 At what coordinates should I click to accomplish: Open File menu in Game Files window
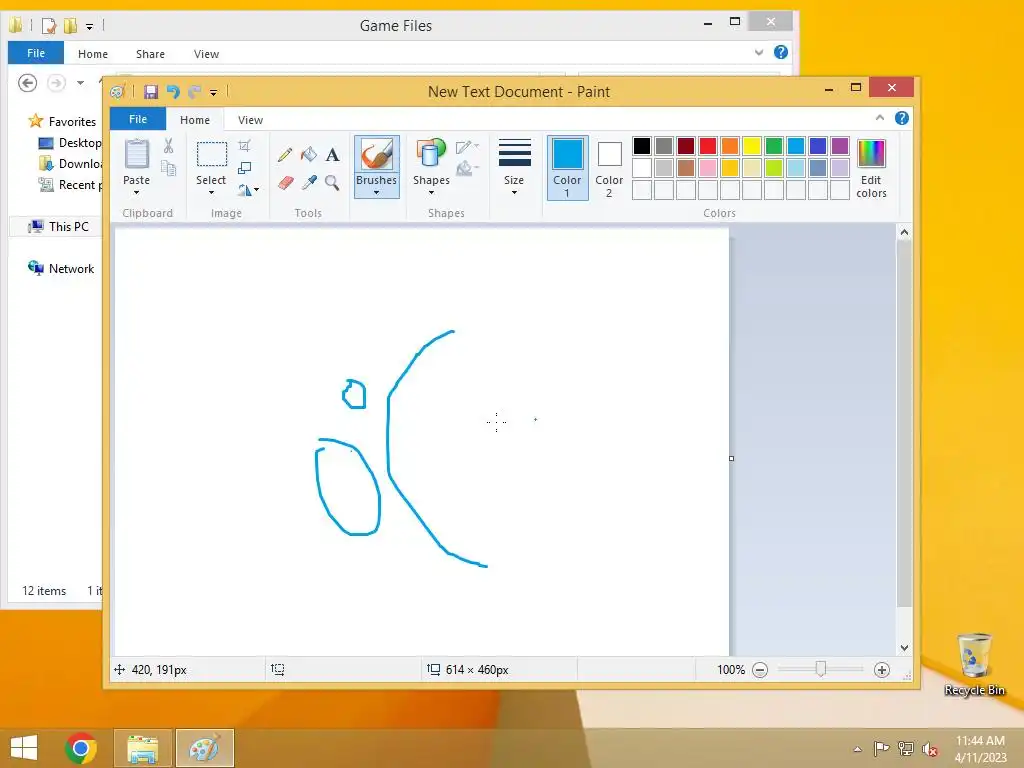[x=36, y=54]
